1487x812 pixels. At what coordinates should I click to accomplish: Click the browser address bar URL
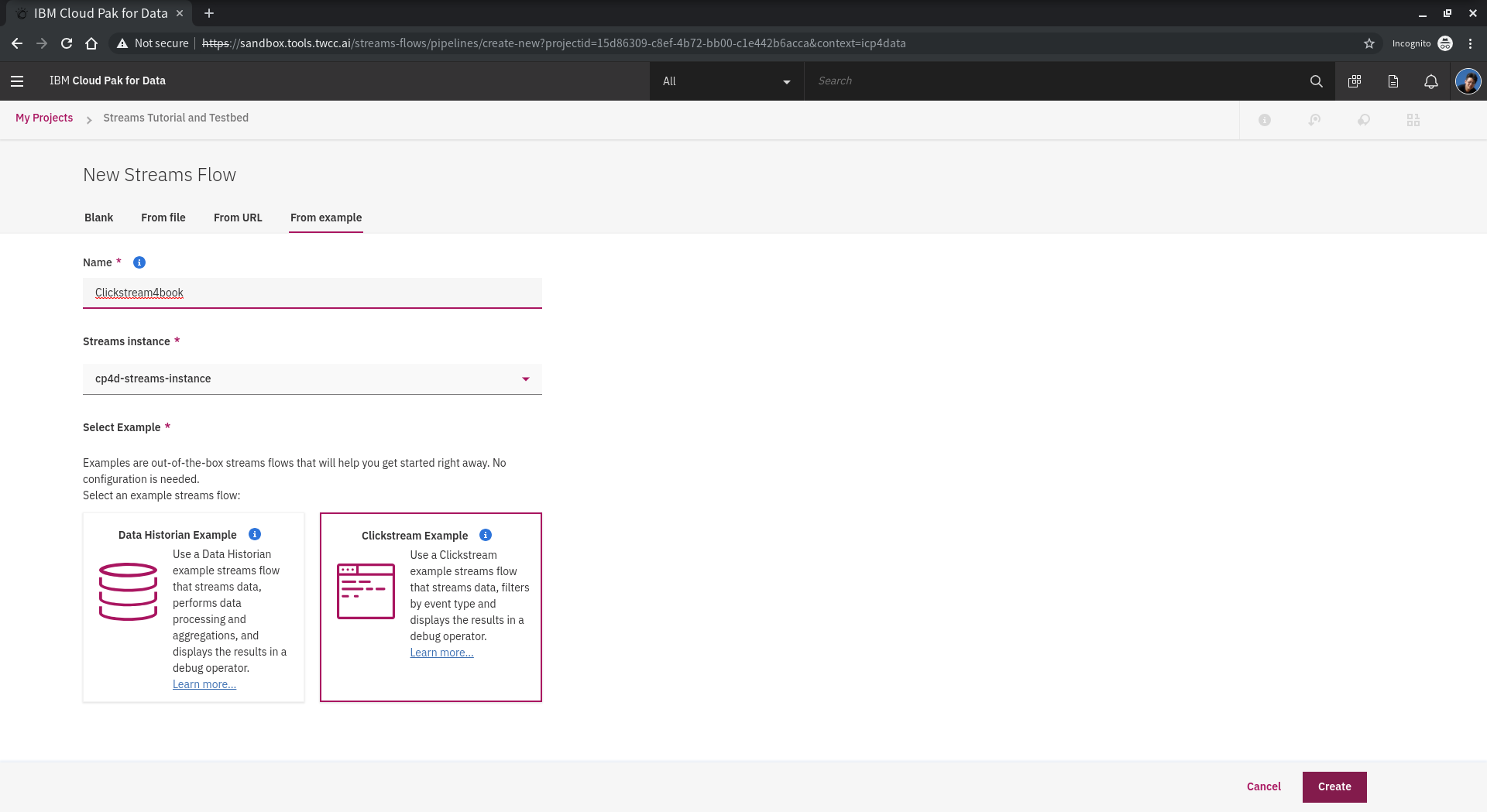554,43
